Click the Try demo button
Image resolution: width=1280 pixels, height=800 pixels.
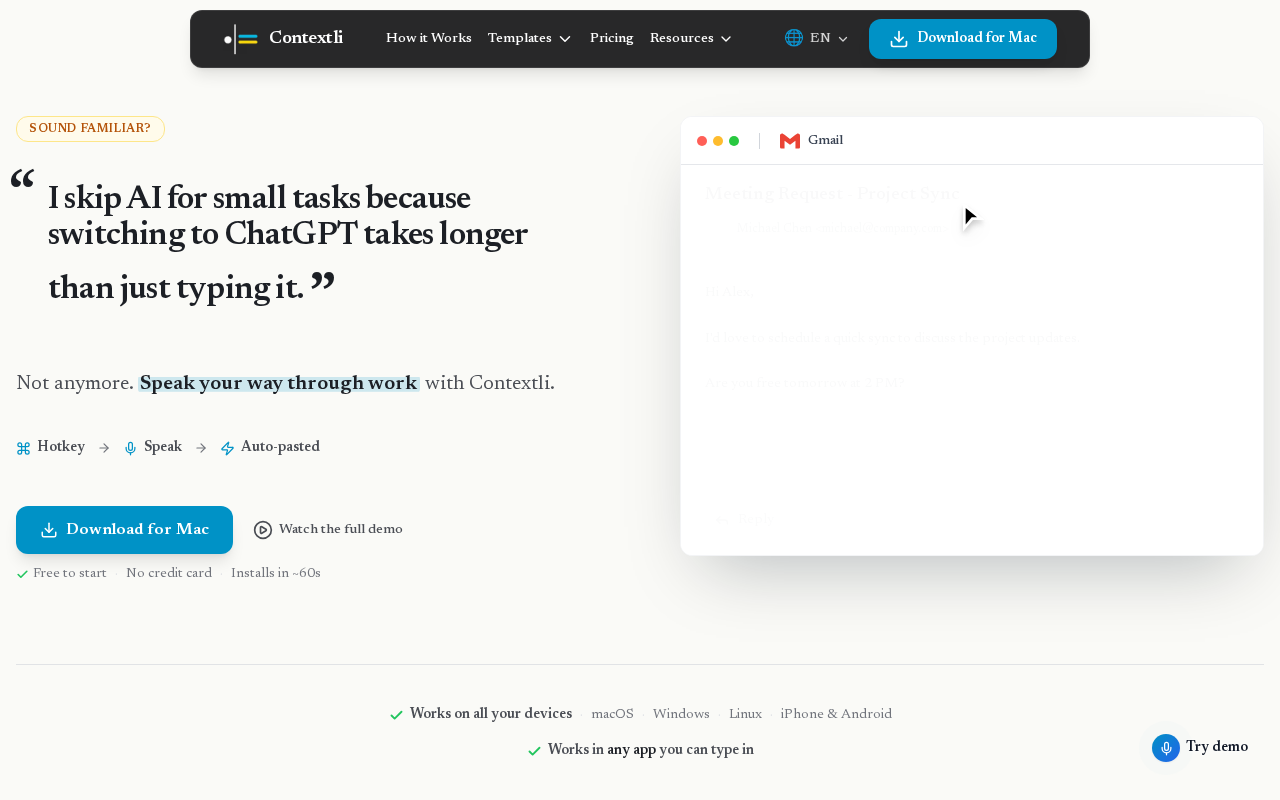pyautogui.click(x=1200, y=748)
